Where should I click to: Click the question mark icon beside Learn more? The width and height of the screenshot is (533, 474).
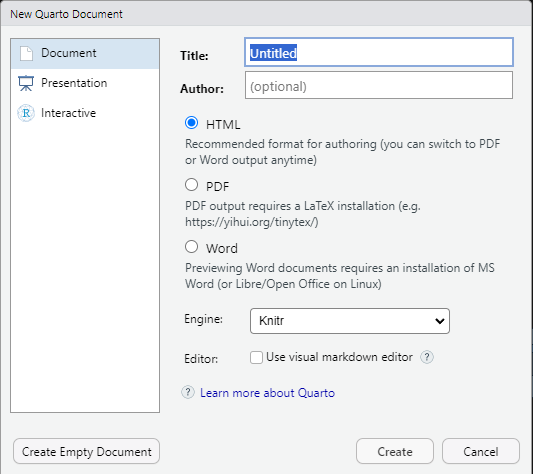188,392
